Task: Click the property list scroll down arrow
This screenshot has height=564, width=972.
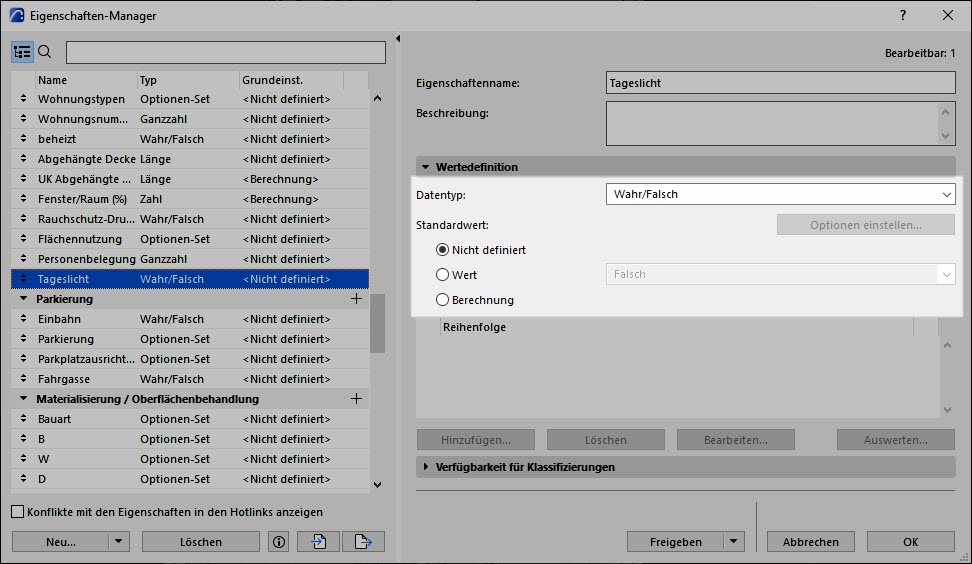Action: point(378,485)
